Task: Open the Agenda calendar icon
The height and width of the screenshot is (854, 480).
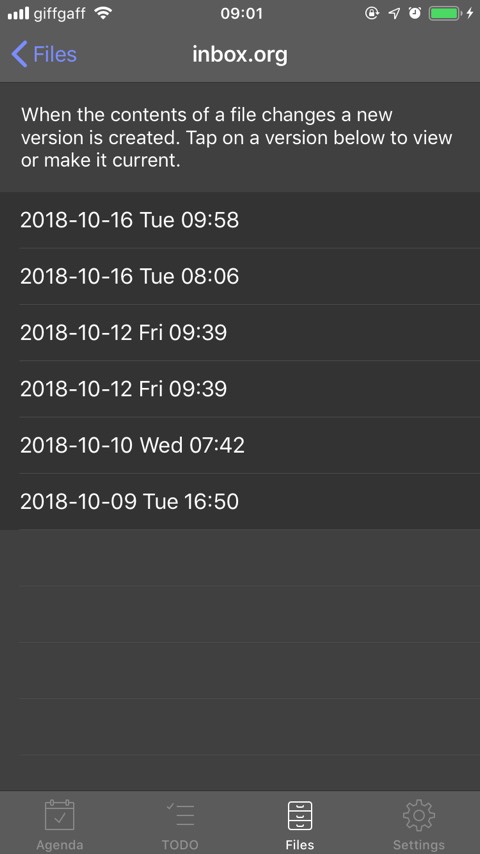Action: pyautogui.click(x=59, y=815)
